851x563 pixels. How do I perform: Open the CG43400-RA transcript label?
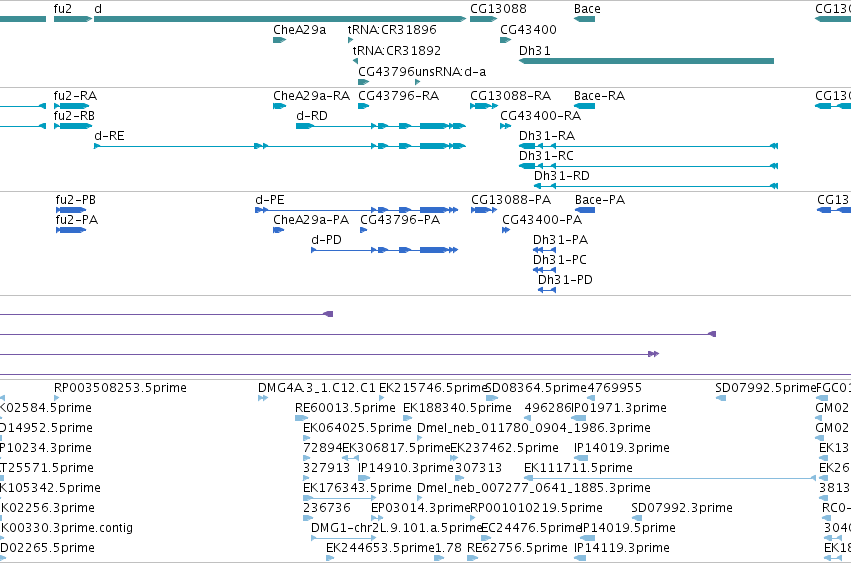[541, 116]
